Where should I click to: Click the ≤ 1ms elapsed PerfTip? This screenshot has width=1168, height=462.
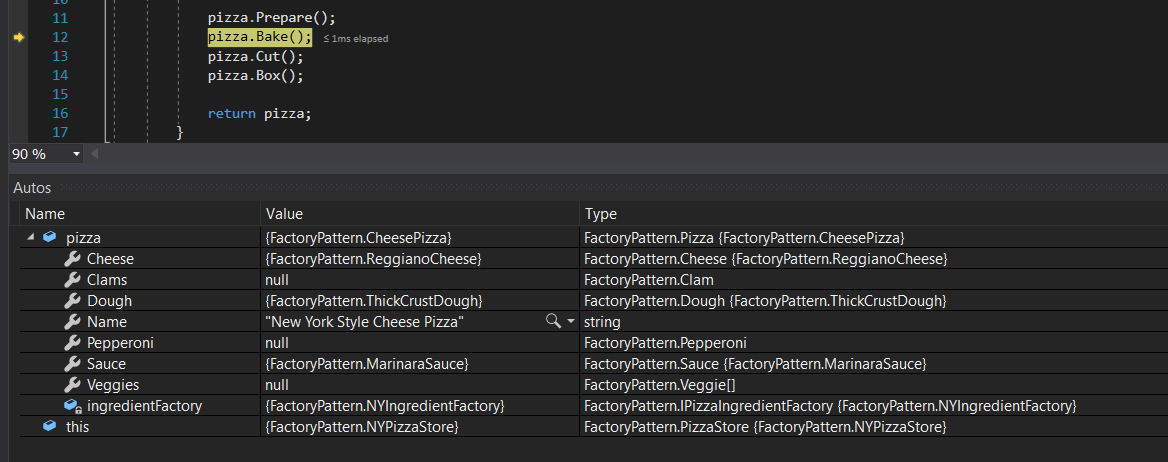[x=355, y=38]
